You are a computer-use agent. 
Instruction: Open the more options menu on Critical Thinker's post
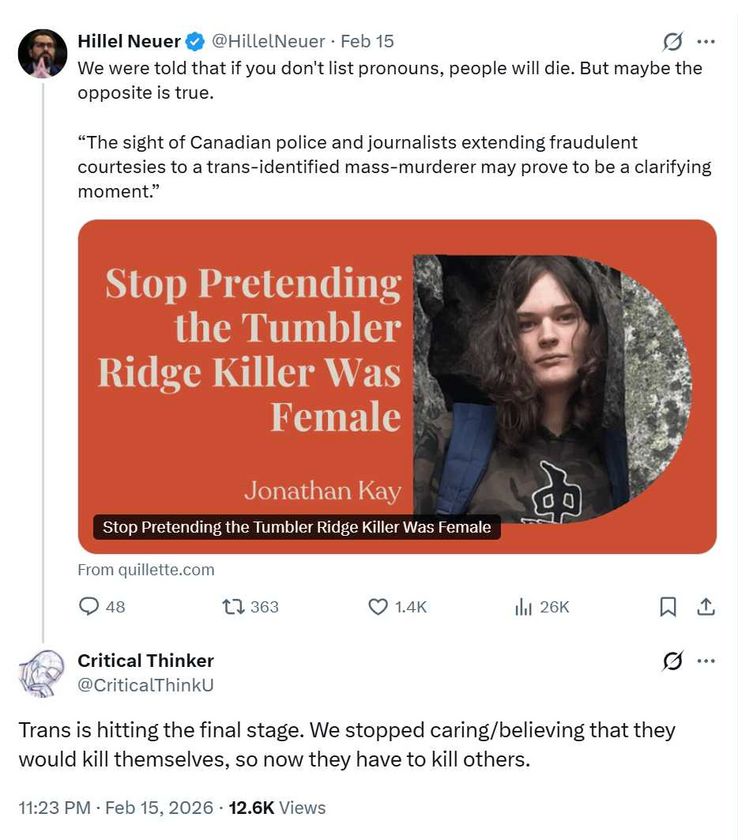(706, 661)
